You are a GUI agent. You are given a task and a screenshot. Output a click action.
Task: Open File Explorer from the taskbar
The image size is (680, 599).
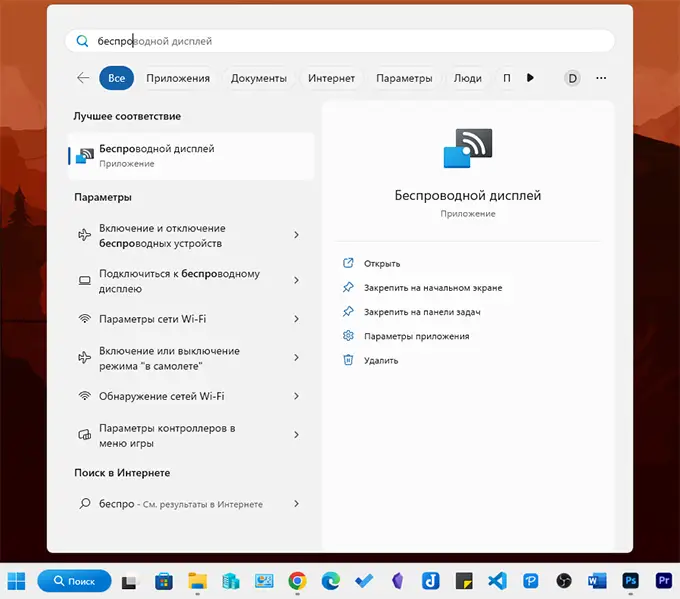coord(197,581)
